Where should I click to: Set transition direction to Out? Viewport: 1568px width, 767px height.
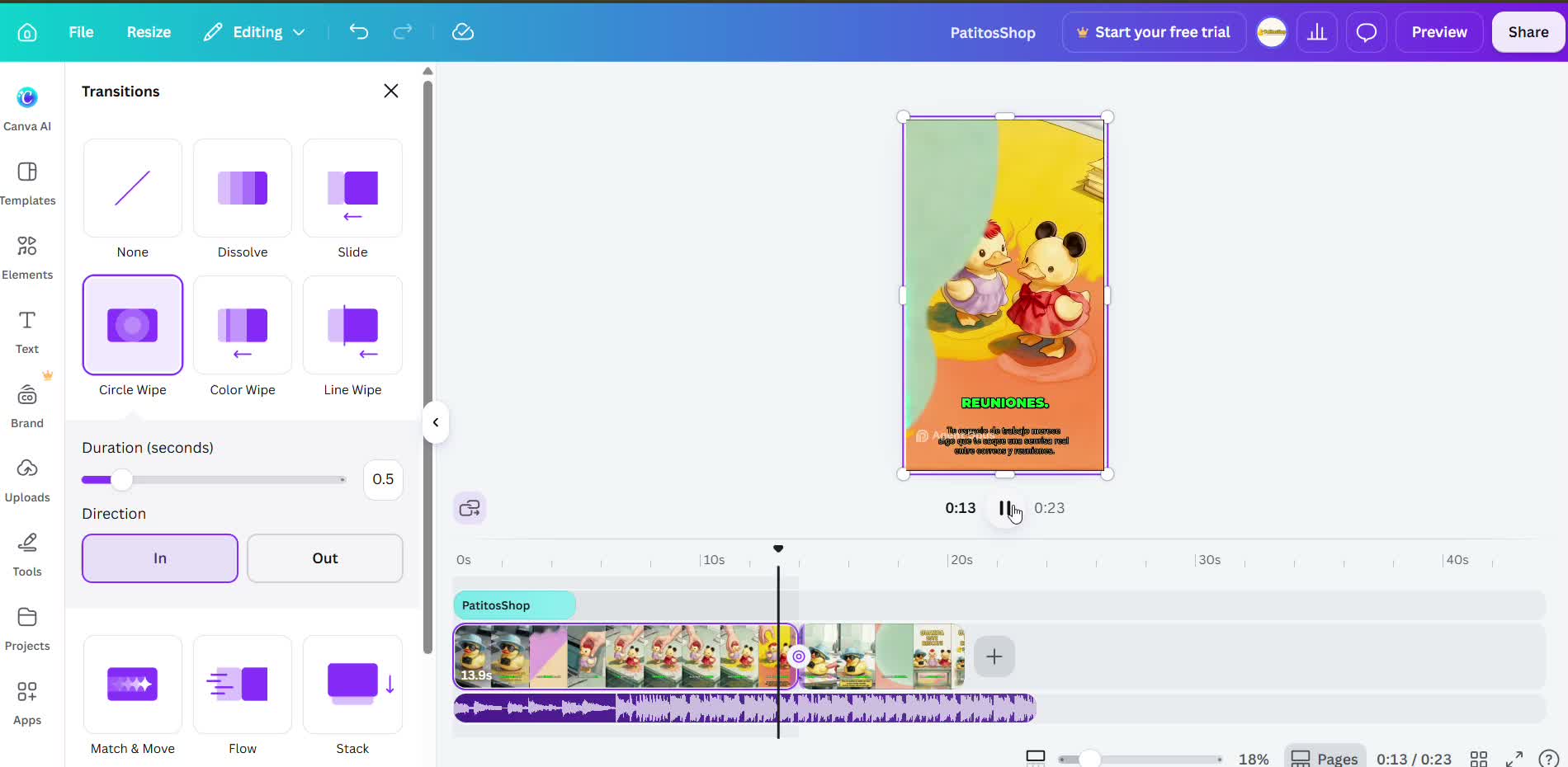pyautogui.click(x=325, y=558)
